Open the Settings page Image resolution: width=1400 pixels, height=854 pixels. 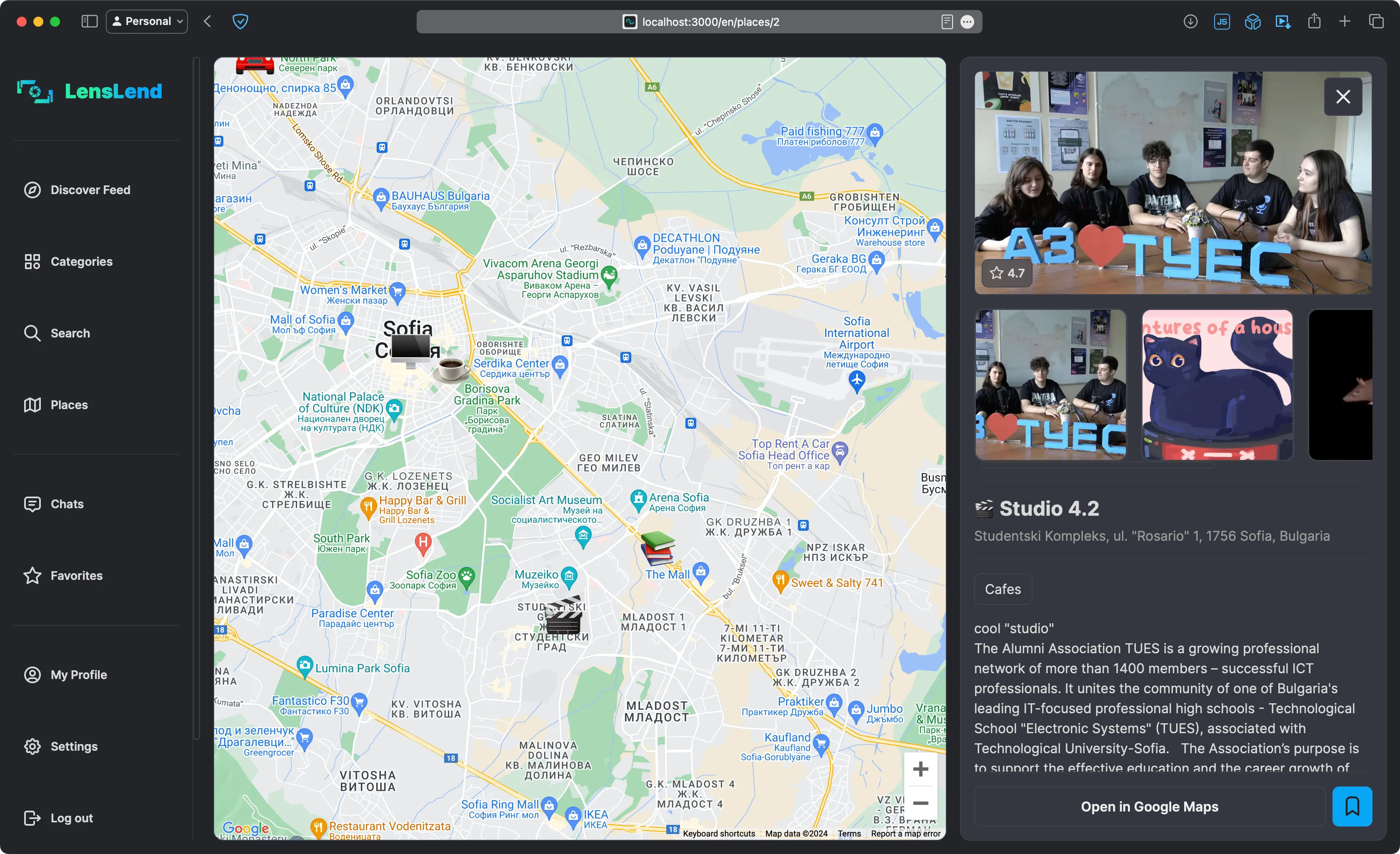point(61,746)
